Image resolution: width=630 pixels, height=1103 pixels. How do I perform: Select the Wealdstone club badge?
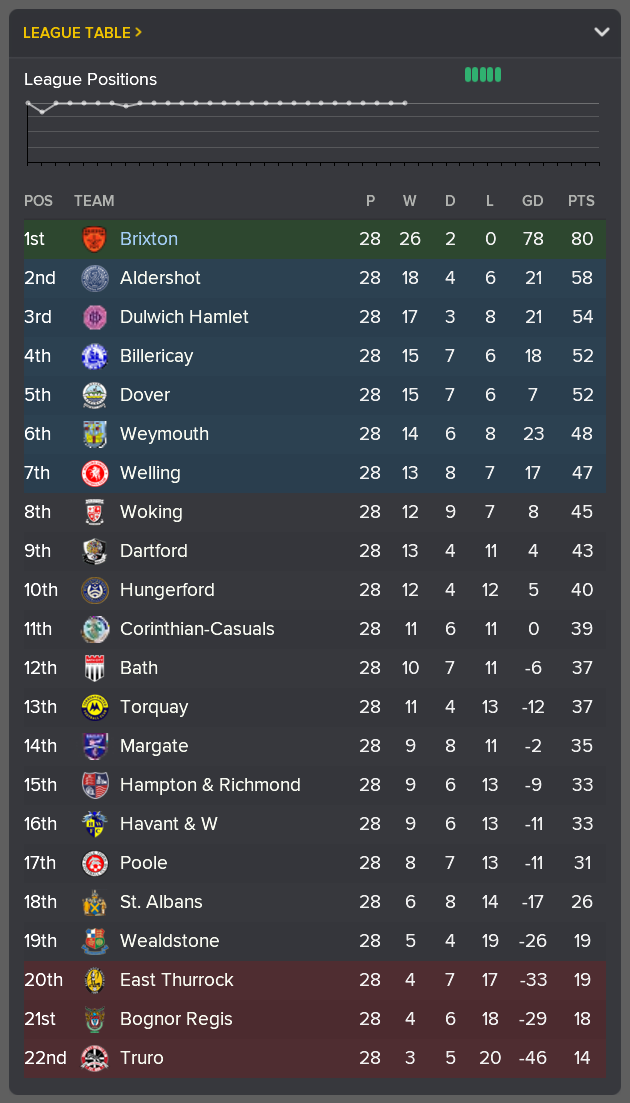pyautogui.click(x=95, y=941)
